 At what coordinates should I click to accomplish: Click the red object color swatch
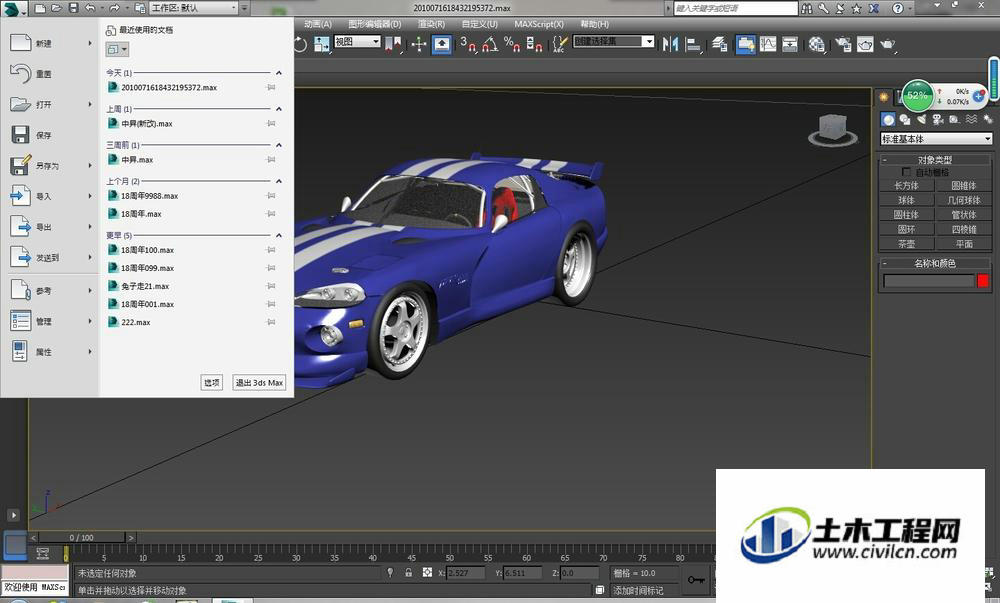983,280
